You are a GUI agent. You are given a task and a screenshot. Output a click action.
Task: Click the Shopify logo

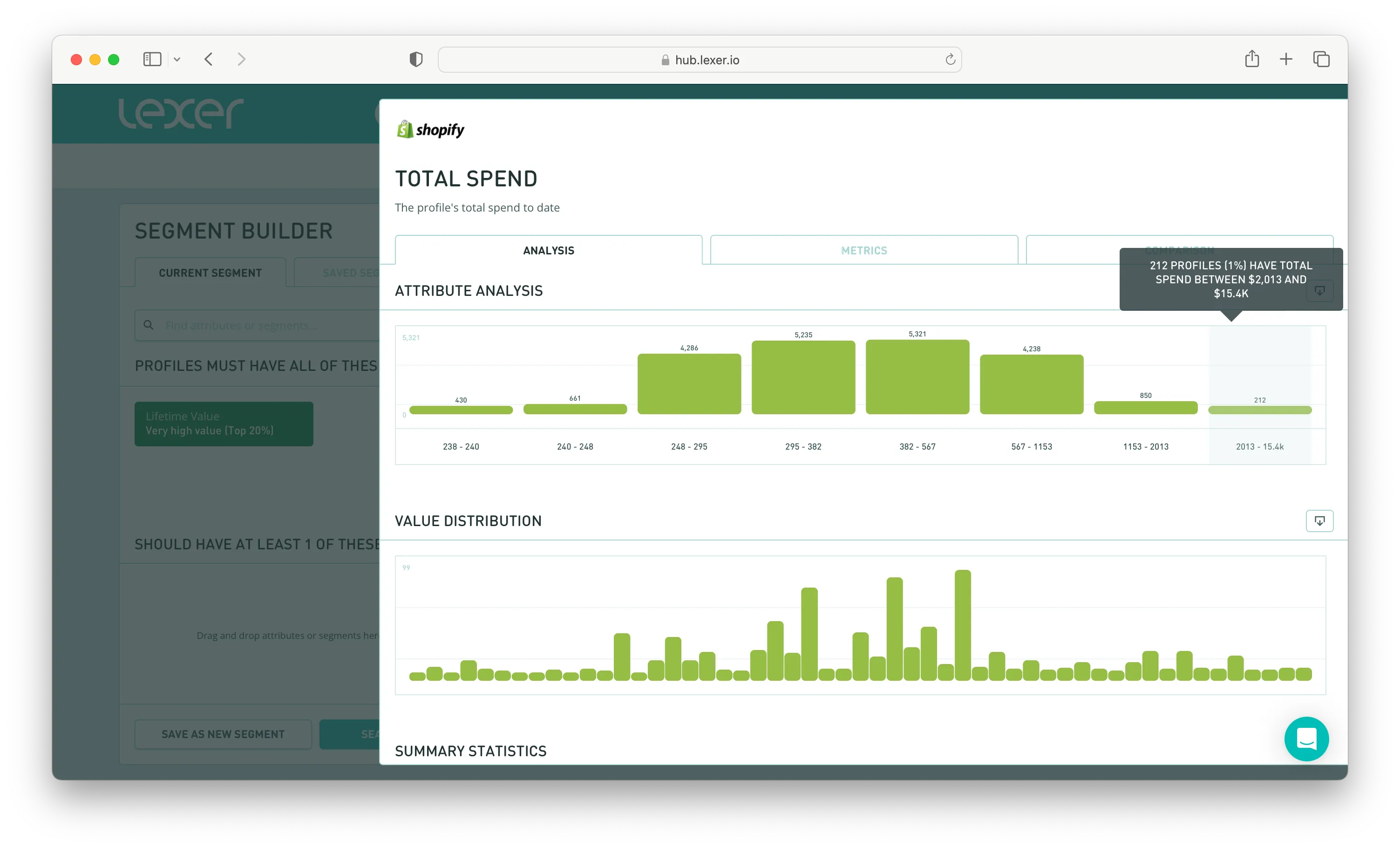tap(430, 130)
